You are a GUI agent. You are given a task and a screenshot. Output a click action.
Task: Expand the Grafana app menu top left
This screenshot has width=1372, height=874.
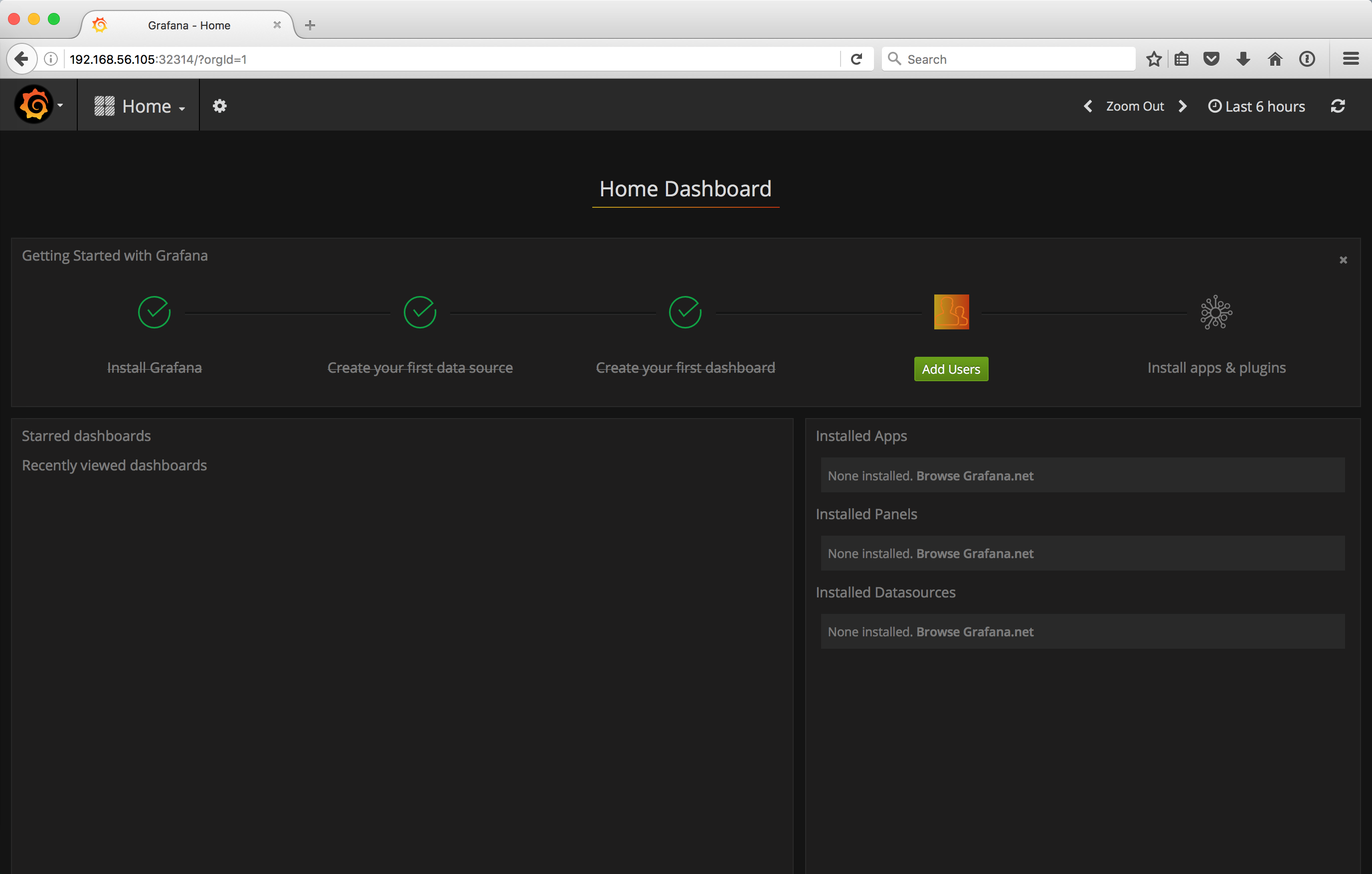click(x=37, y=106)
